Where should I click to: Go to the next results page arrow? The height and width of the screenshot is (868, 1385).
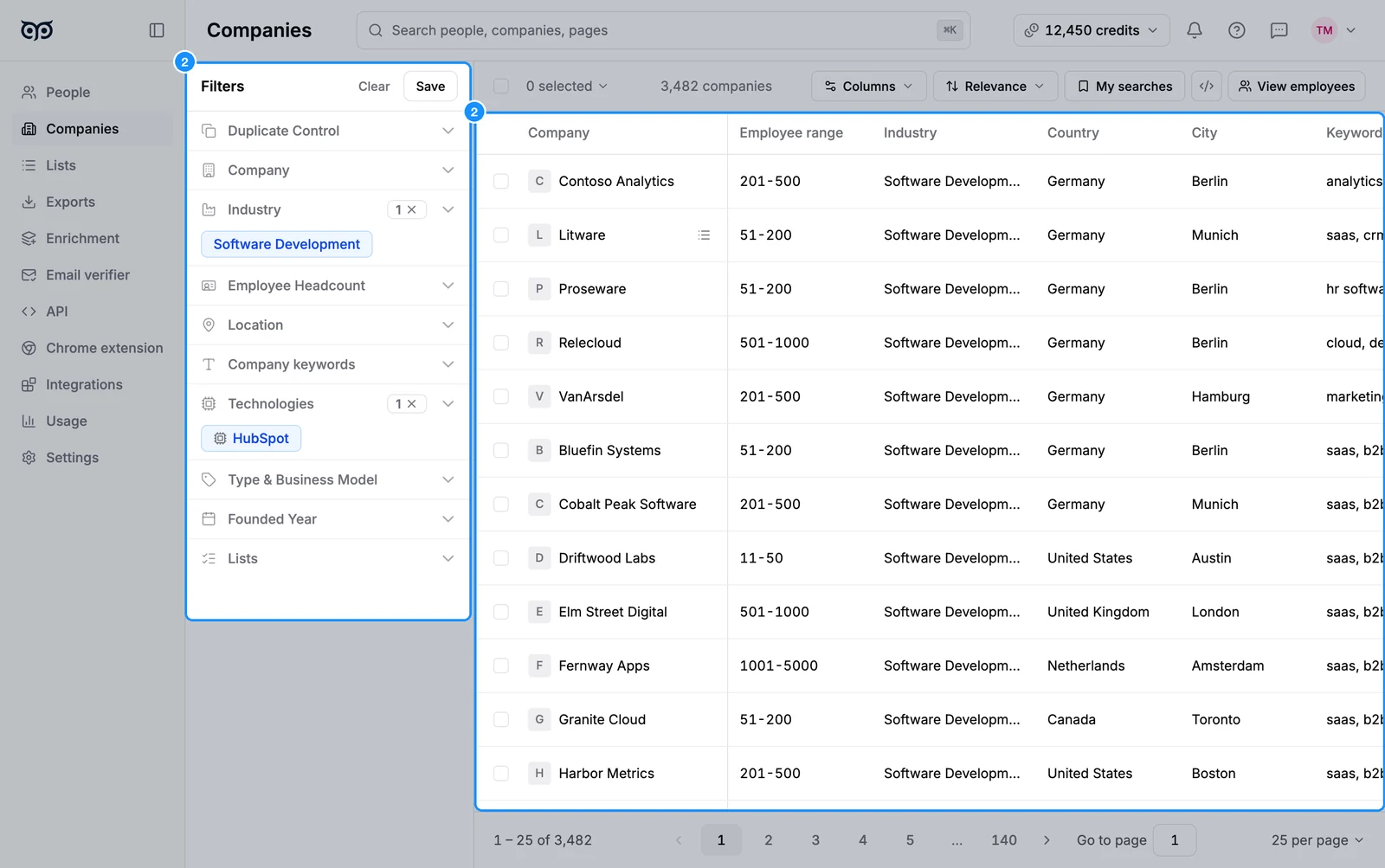pyautogui.click(x=1047, y=840)
